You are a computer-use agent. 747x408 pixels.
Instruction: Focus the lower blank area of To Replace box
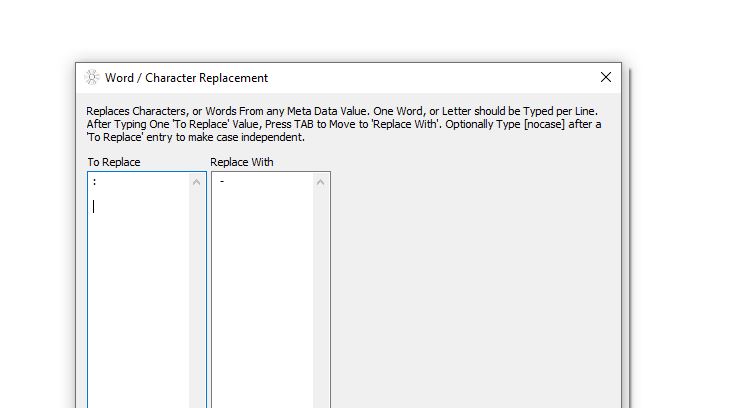point(138,340)
